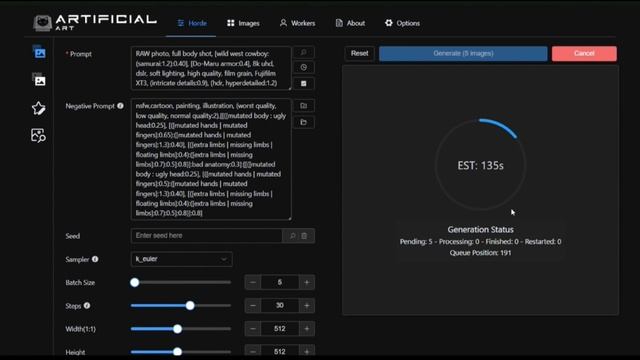The width and height of the screenshot is (640, 360).
Task: Click the 'Generation Status' heading
Action: pos(480,229)
